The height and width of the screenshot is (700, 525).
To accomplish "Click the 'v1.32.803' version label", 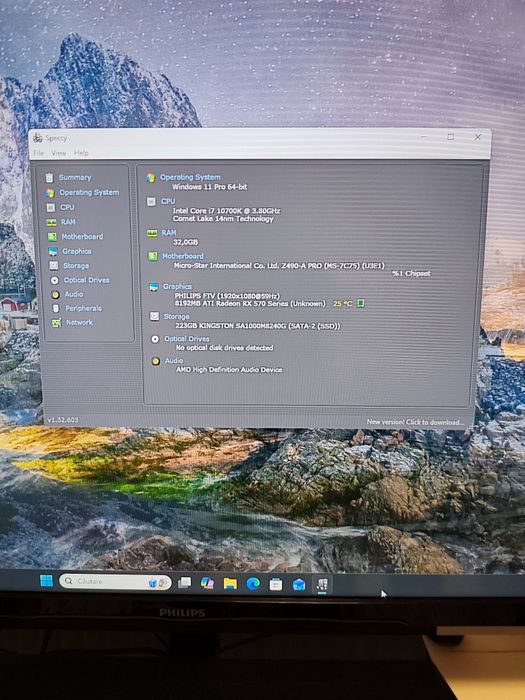I will point(63,420).
